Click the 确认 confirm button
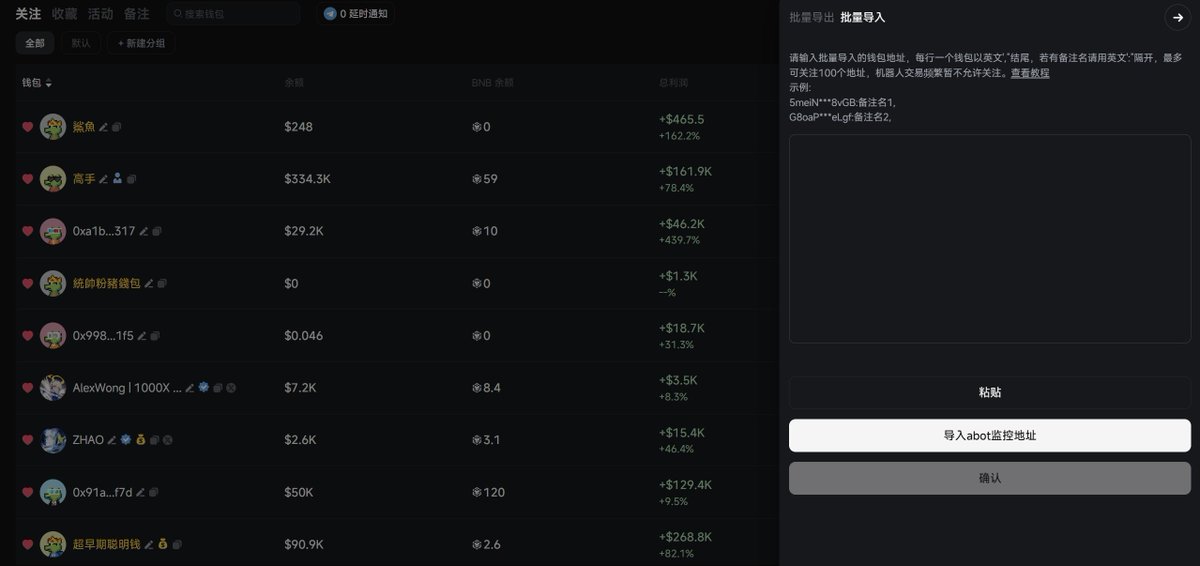The image size is (1200, 566). (990, 478)
